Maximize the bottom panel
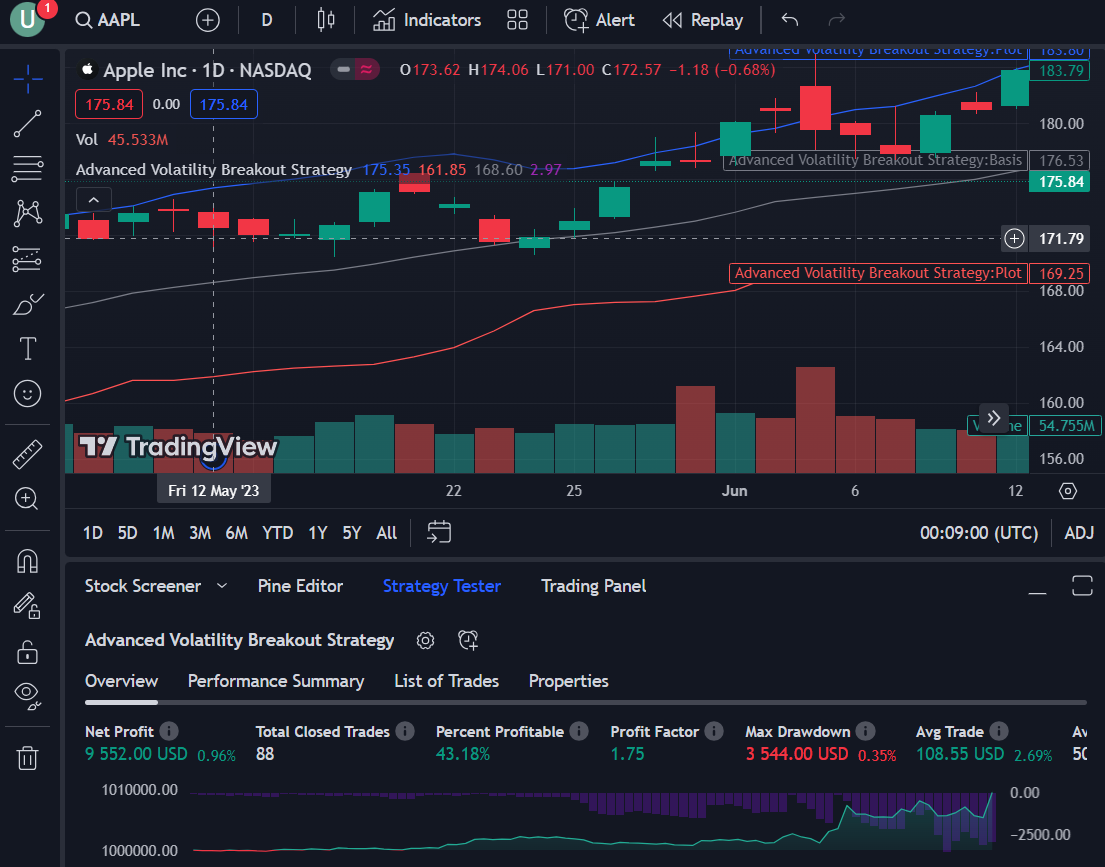This screenshot has width=1105, height=867. [1082, 586]
